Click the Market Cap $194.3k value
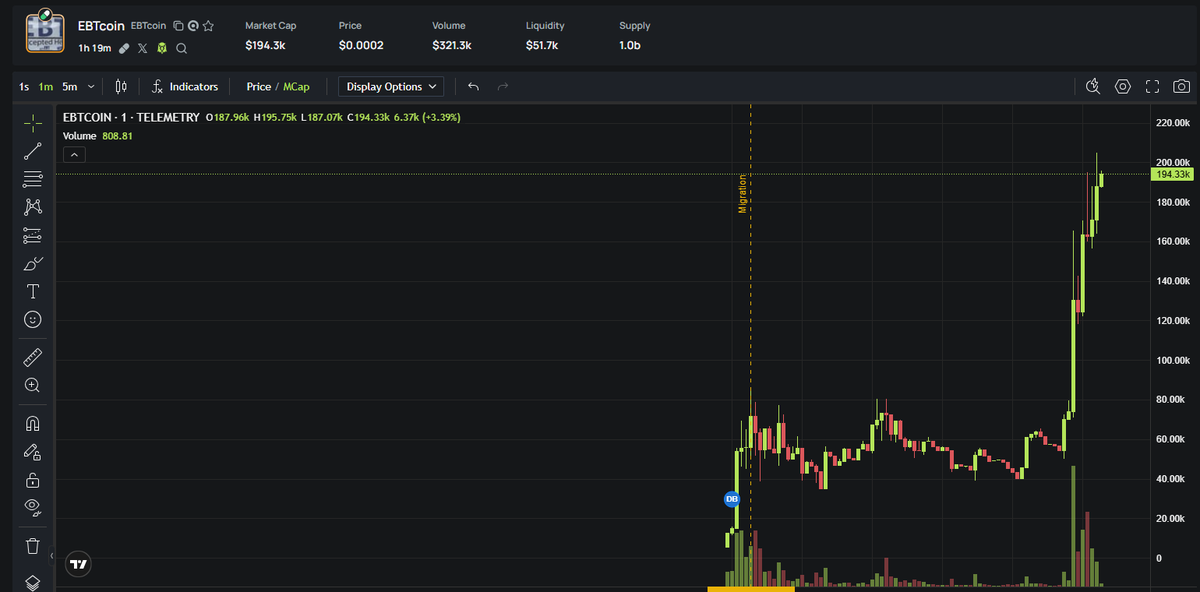1200x592 pixels. (x=265, y=46)
